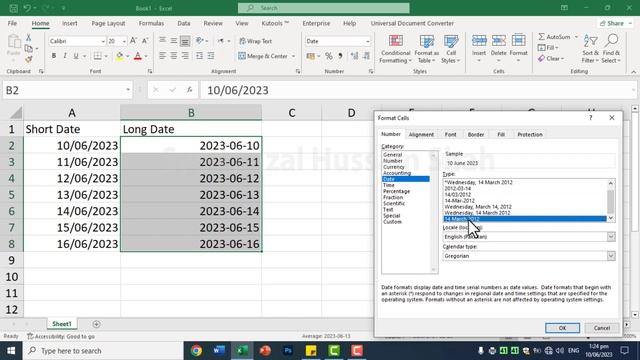Select Time in the Category list
640x360 pixels.
click(389, 185)
